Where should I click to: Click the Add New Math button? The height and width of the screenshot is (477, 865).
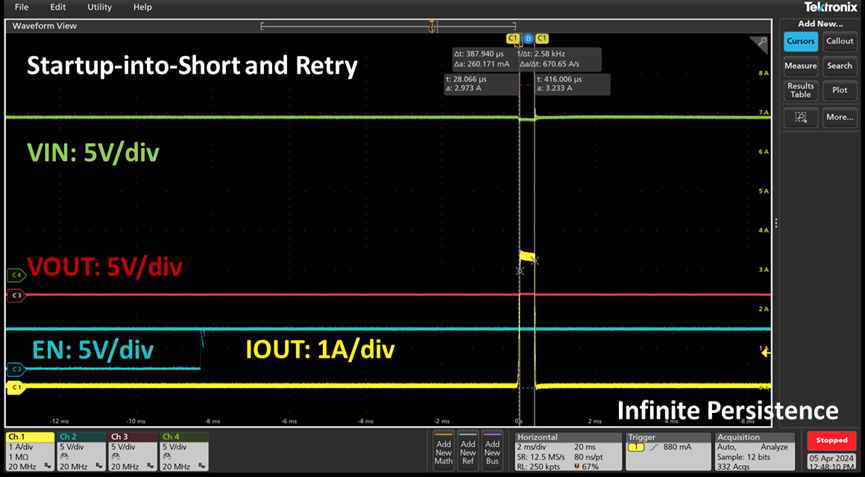441,450
